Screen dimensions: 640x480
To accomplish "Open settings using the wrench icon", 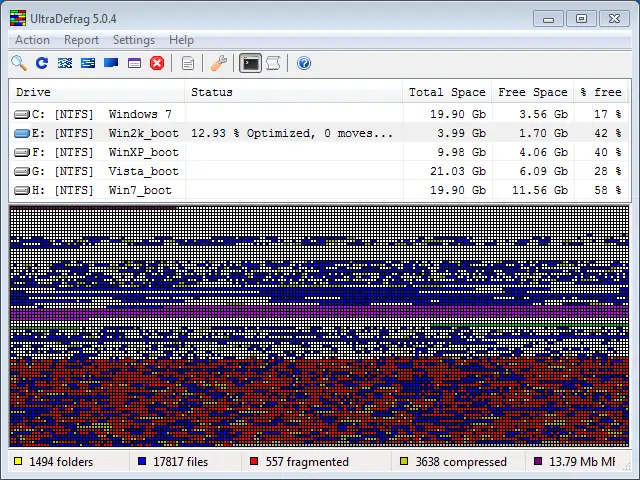I will [219, 63].
